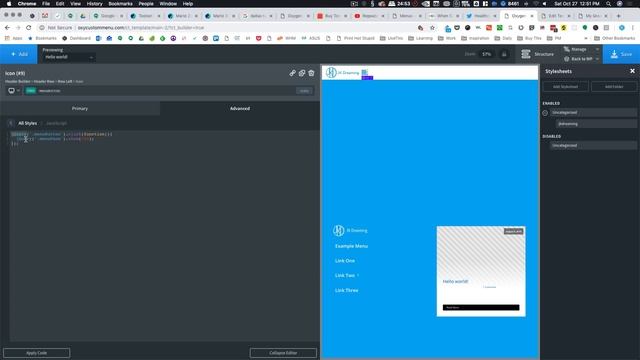Click the Apply Code button
The width and height of the screenshot is (640, 360).
[x=37, y=353]
